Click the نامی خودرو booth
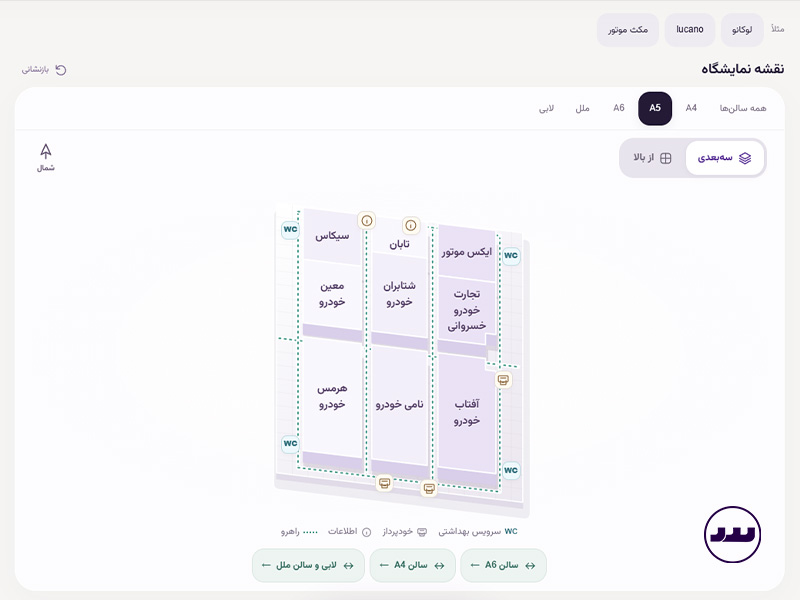 pos(399,404)
